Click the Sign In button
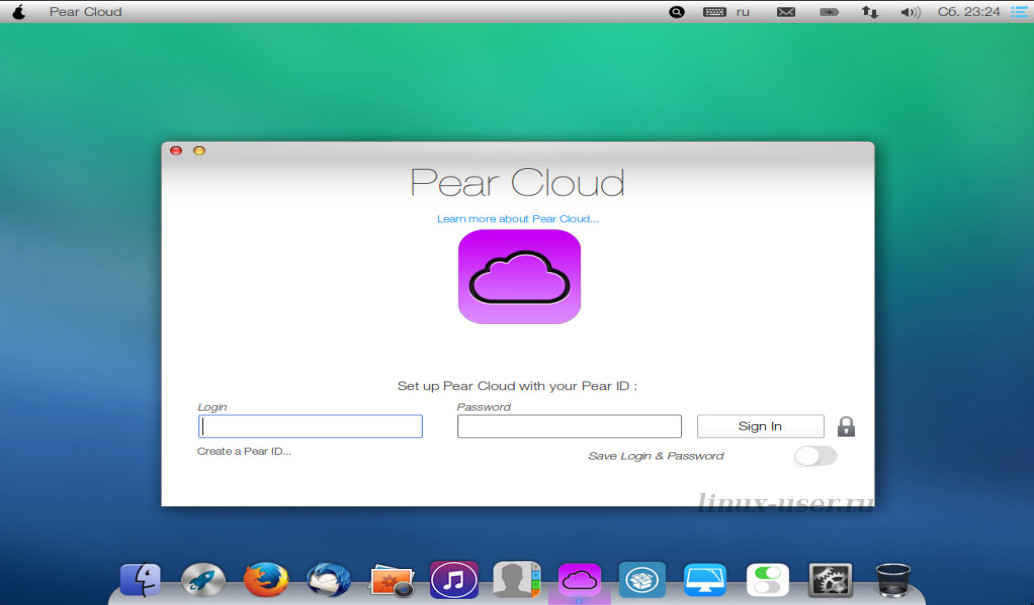 [760, 426]
